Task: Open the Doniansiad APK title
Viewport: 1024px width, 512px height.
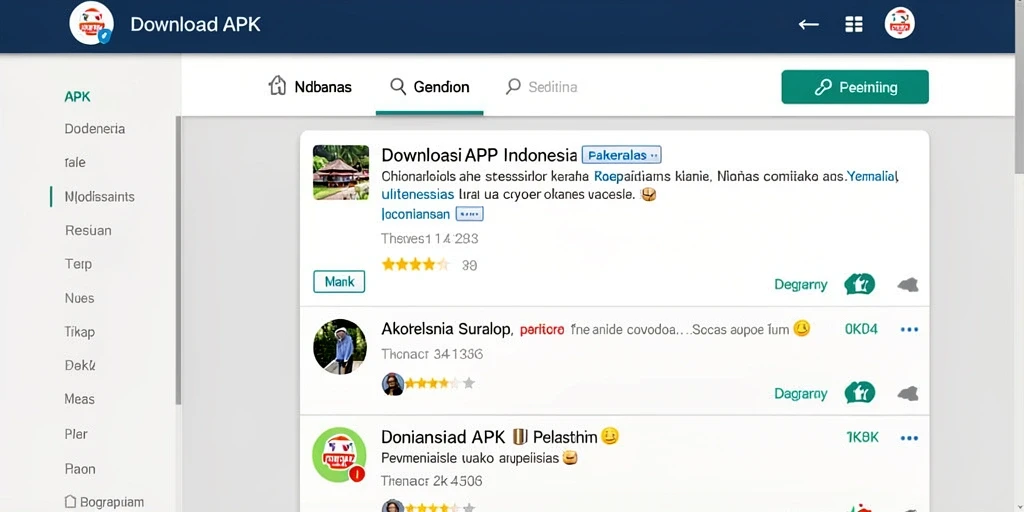Action: tap(489, 436)
